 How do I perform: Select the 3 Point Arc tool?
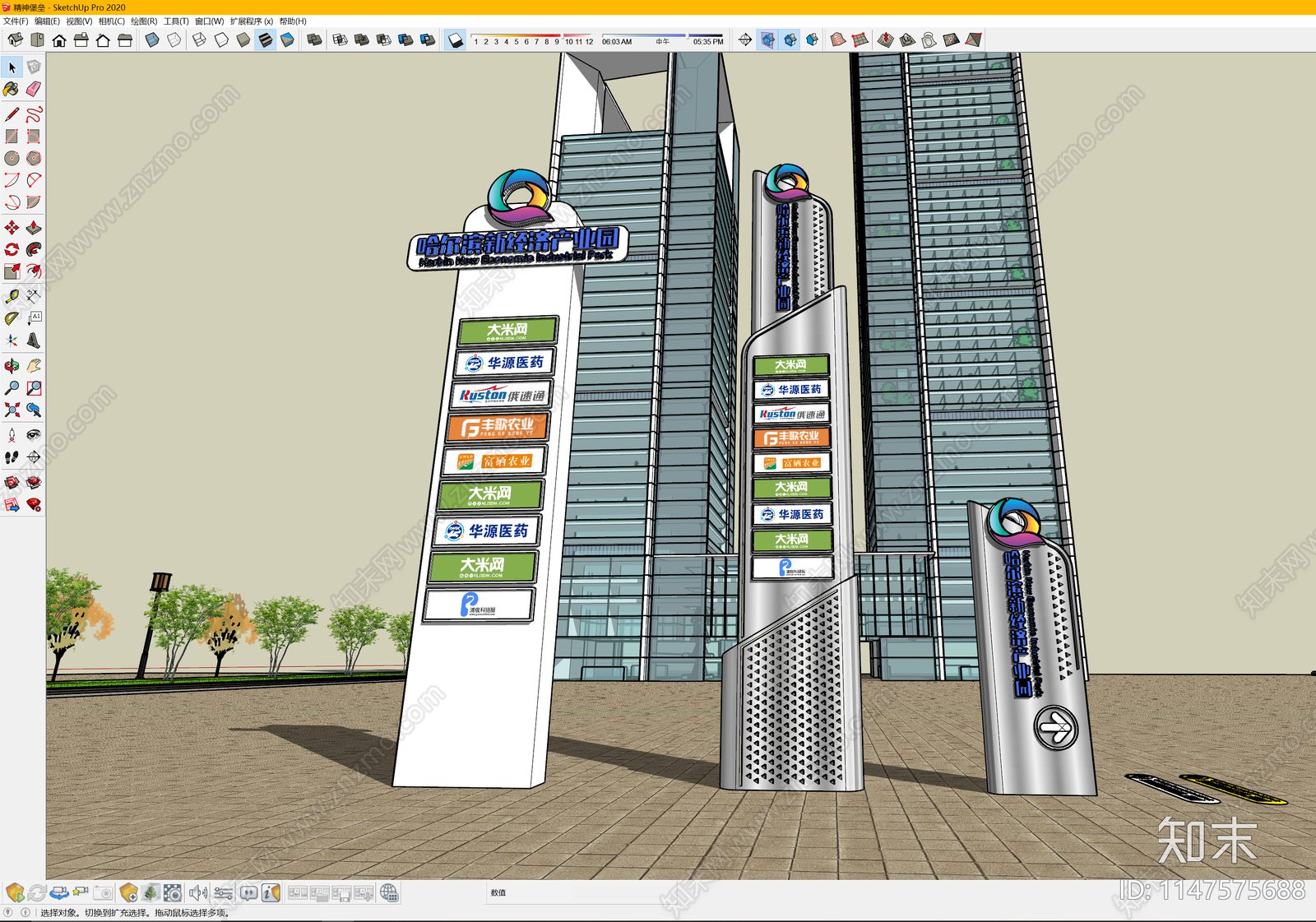(x=12, y=202)
